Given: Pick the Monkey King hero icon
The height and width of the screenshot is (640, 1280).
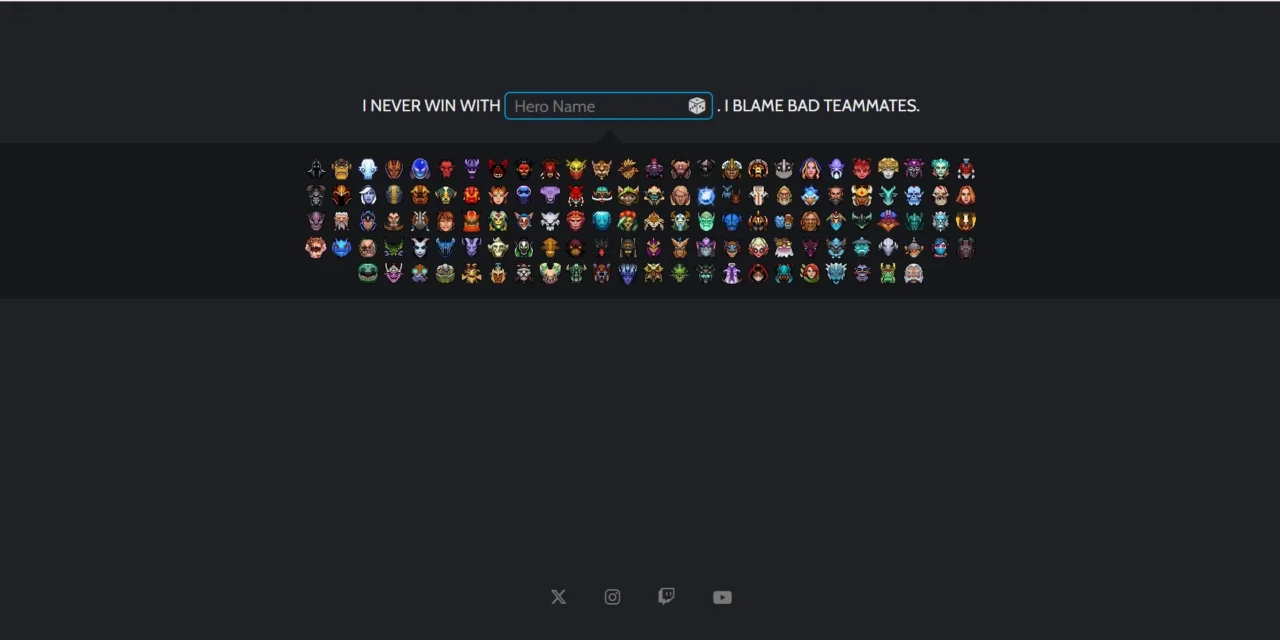Looking at the screenshot, I should 576,221.
